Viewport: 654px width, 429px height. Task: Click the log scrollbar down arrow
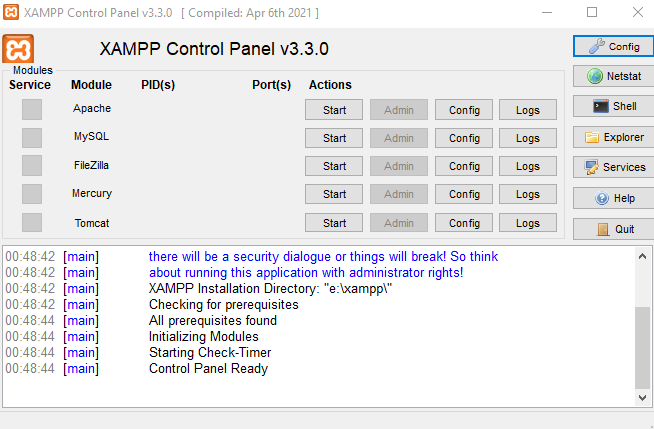pyautogui.click(x=642, y=398)
